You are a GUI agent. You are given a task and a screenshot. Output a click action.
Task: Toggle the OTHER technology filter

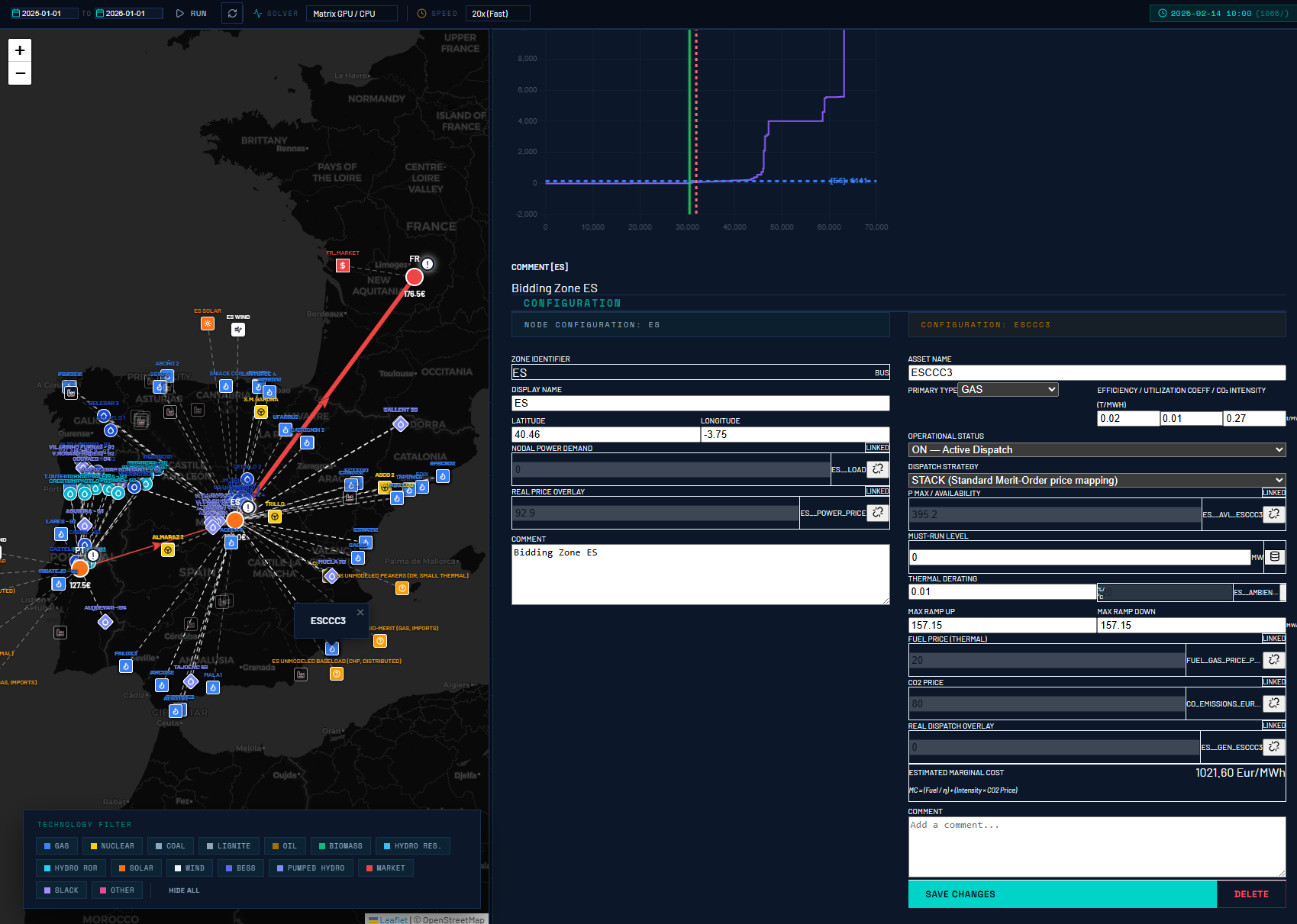pyautogui.click(x=117, y=890)
